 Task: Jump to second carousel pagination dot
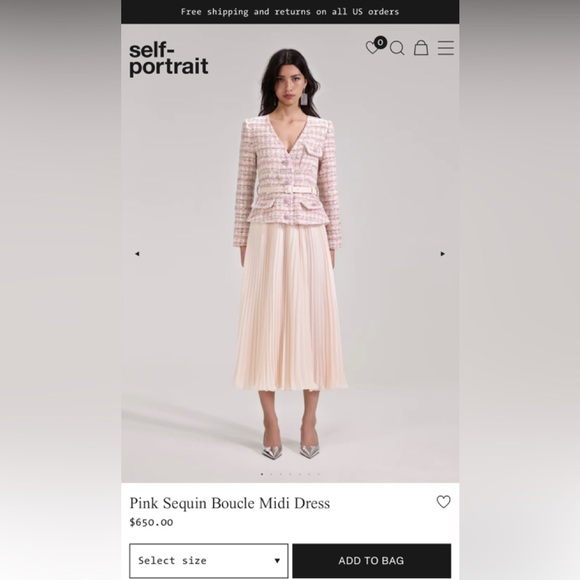click(271, 474)
